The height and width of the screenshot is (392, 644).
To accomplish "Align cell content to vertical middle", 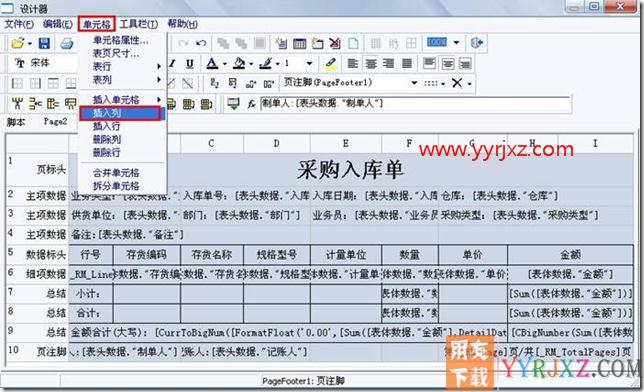I will pos(447,63).
